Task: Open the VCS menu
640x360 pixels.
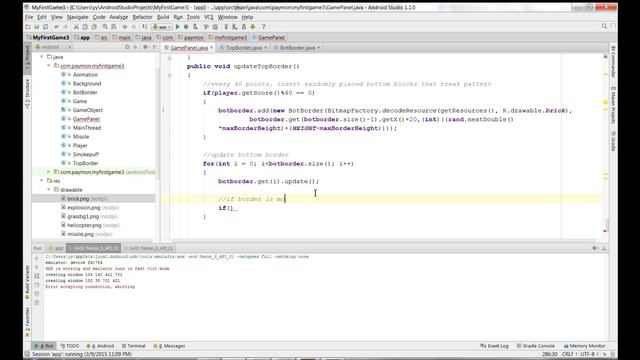Action: 209,17
